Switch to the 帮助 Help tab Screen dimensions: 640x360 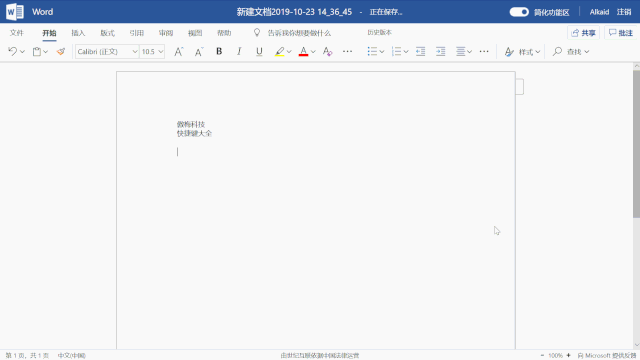pyautogui.click(x=224, y=33)
